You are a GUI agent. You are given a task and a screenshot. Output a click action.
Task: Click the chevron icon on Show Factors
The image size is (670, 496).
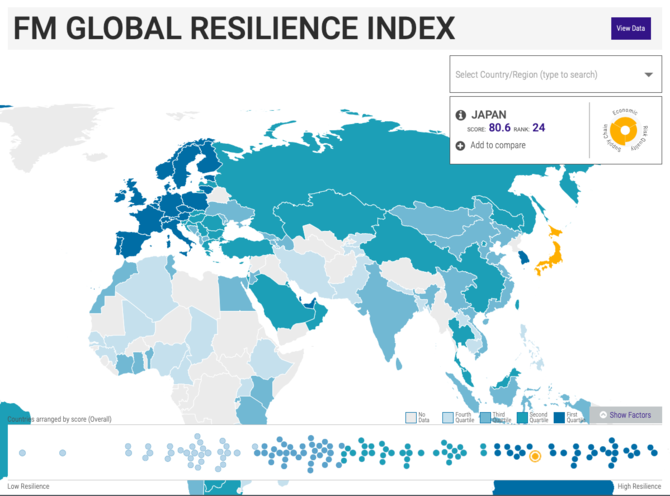point(603,415)
